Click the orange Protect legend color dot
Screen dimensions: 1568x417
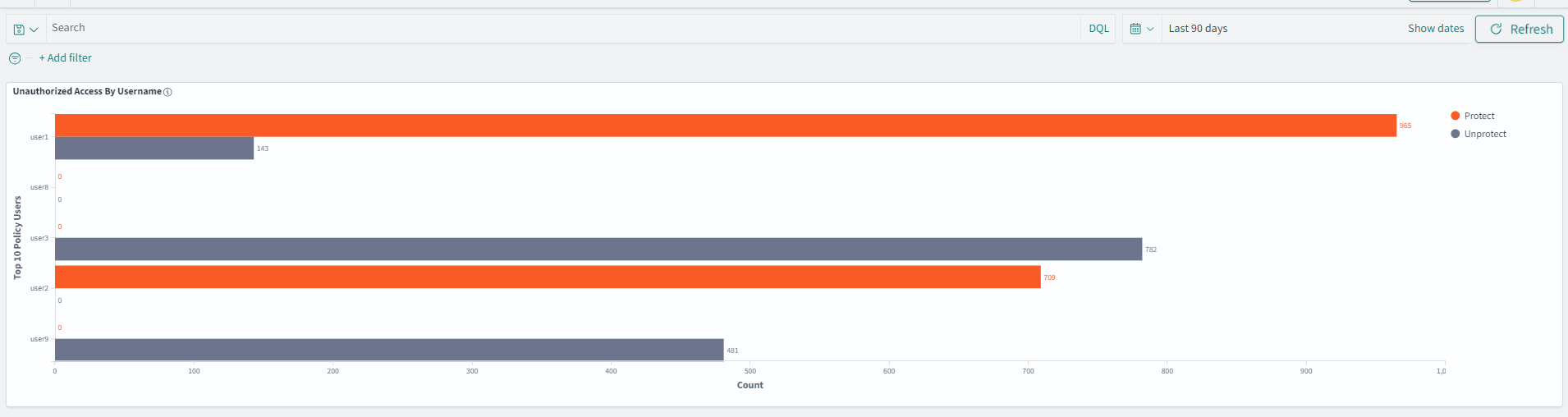pos(1456,116)
